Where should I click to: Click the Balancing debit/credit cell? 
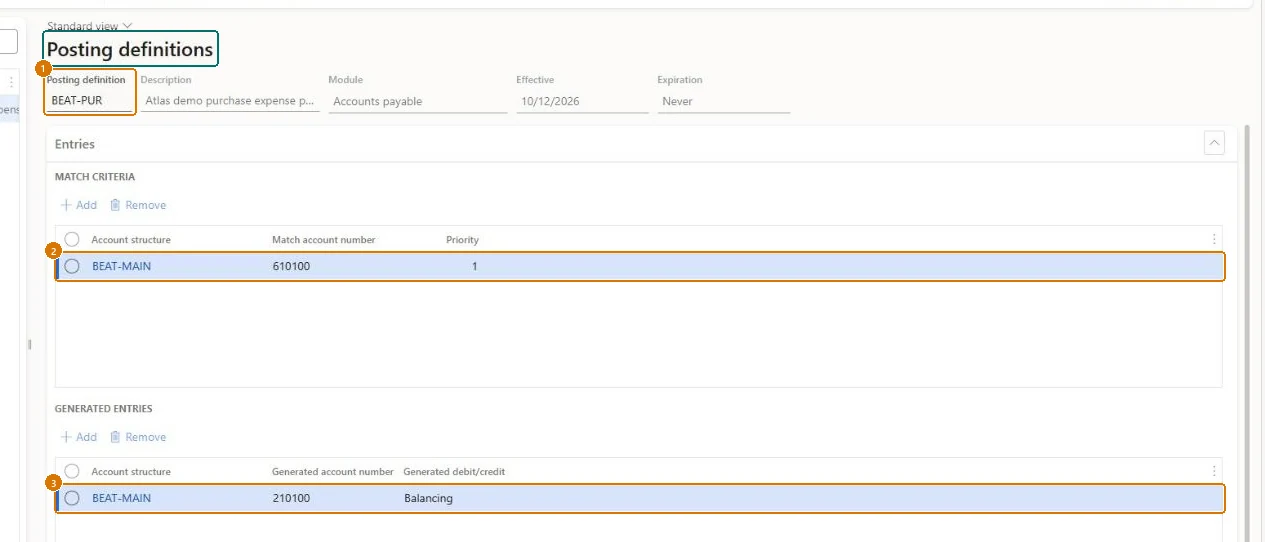click(x=429, y=498)
